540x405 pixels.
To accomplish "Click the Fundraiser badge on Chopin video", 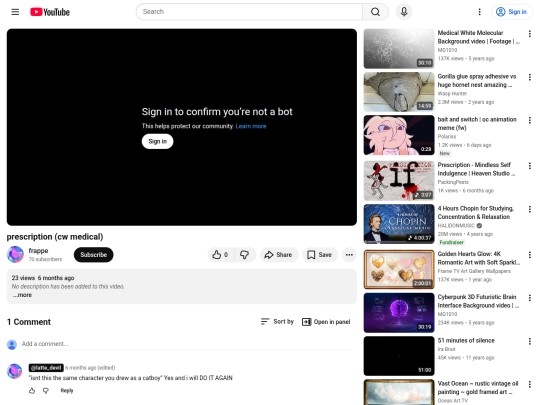I will tap(451, 242).
